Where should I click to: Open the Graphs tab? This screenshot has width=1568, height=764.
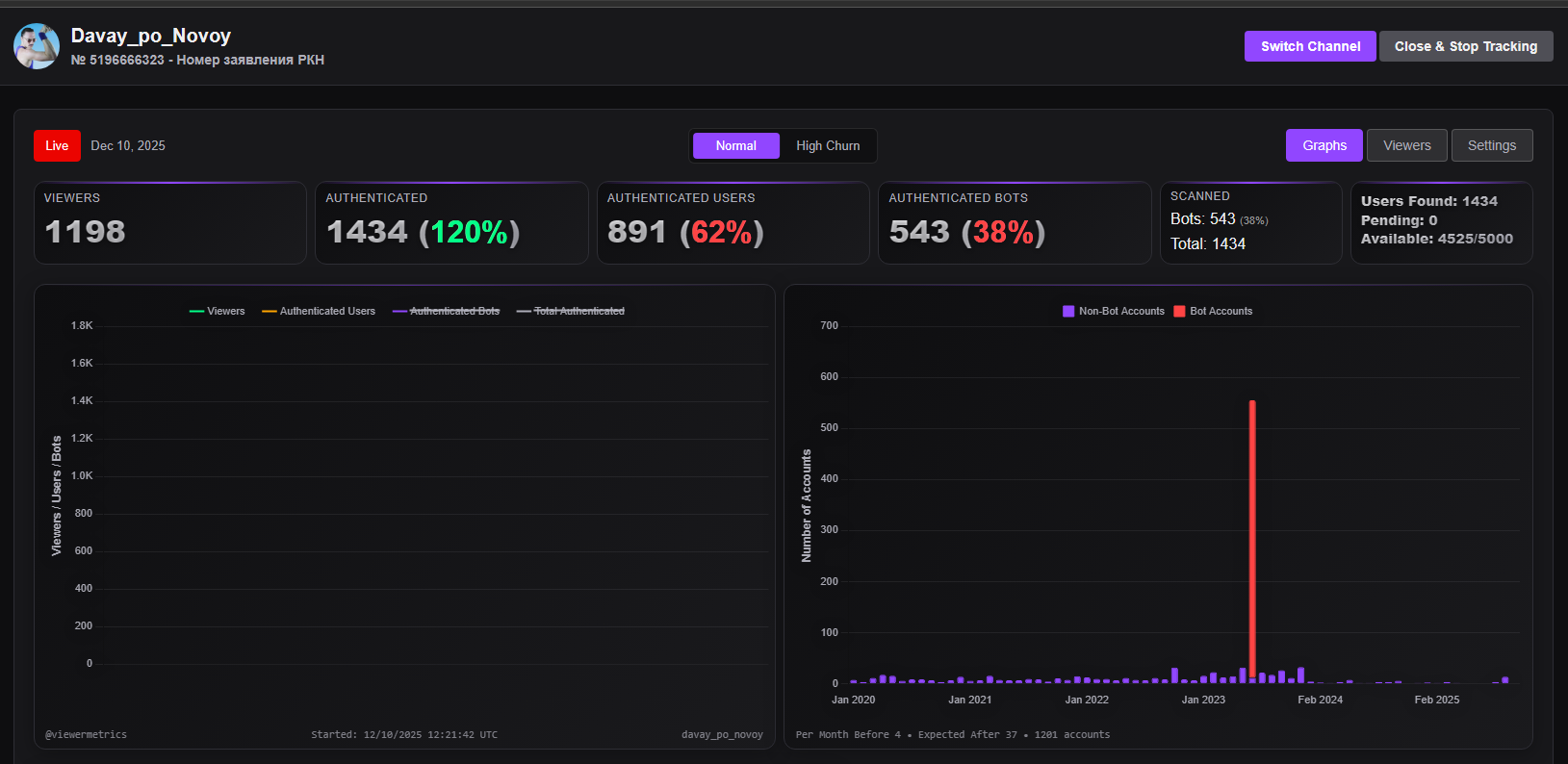(x=1324, y=145)
